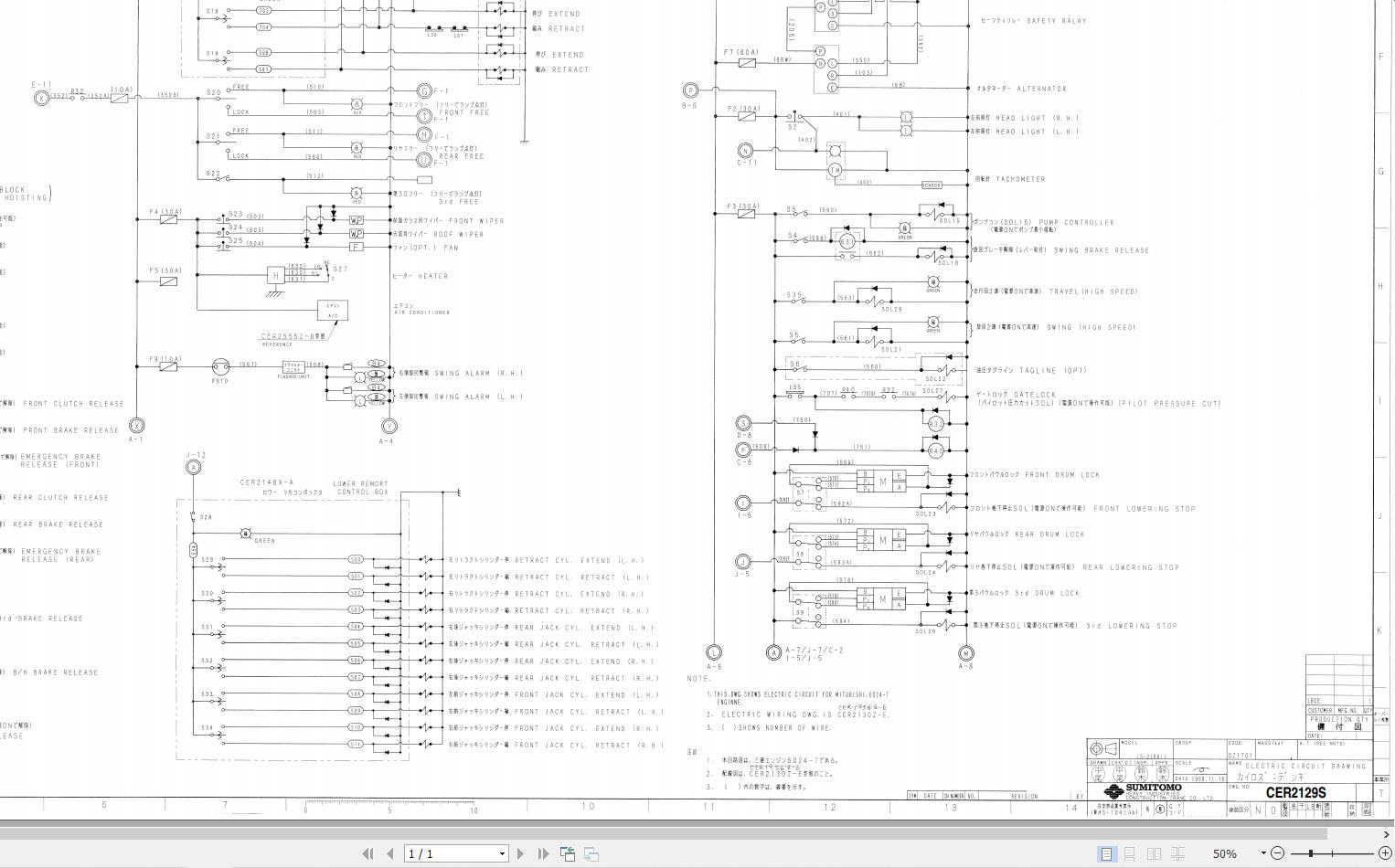
Task: Click the REAR FREE label
Action: 462,156
